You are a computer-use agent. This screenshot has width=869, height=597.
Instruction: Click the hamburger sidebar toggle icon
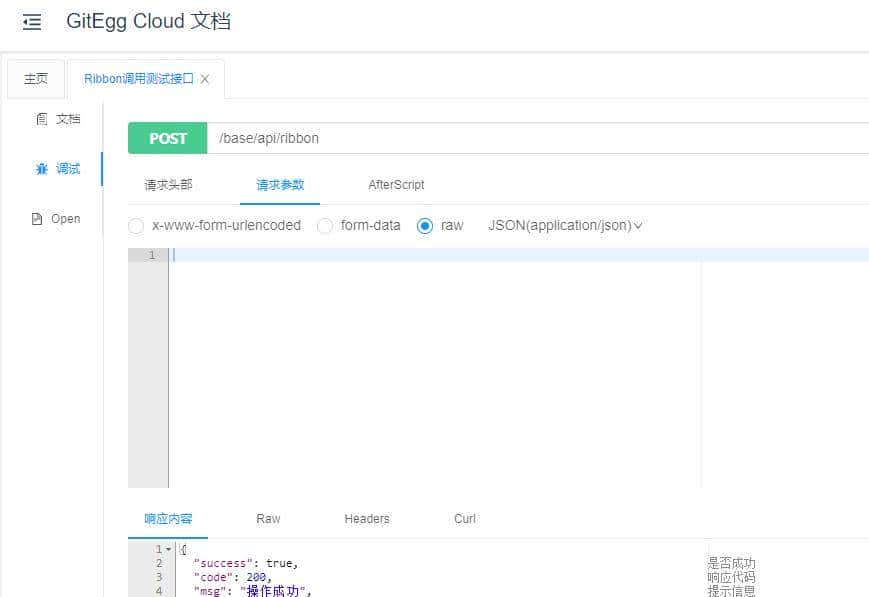coord(32,21)
